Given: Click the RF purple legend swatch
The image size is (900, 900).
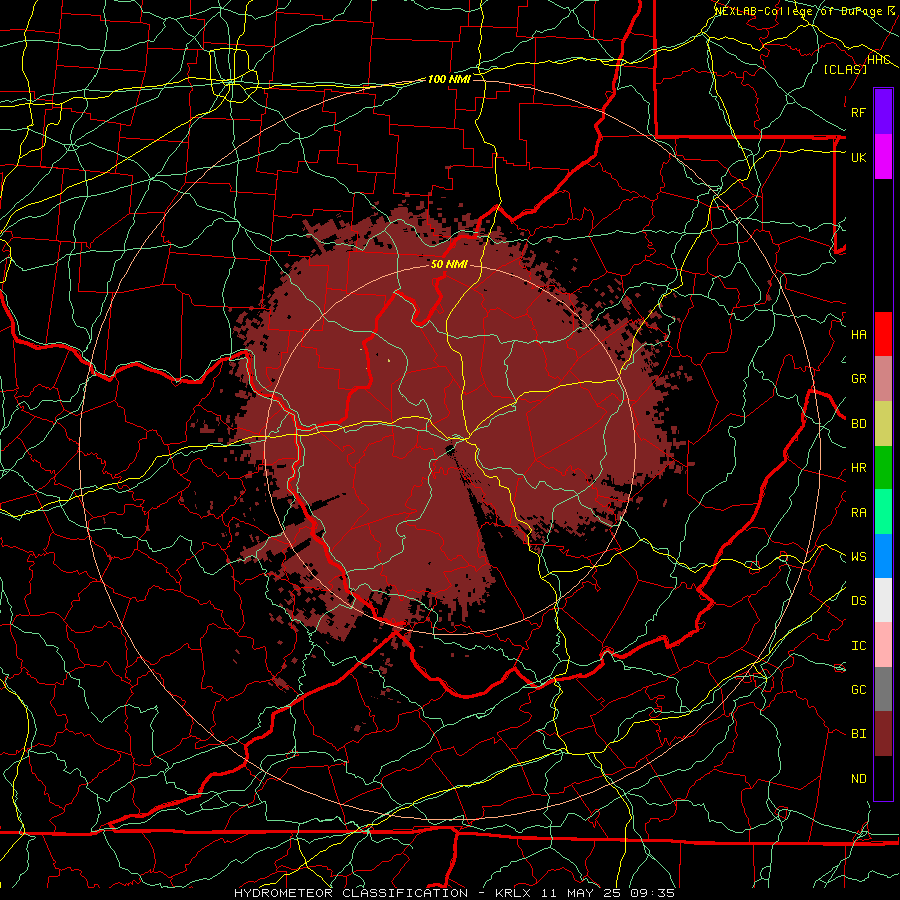Looking at the screenshot, I should [883, 112].
